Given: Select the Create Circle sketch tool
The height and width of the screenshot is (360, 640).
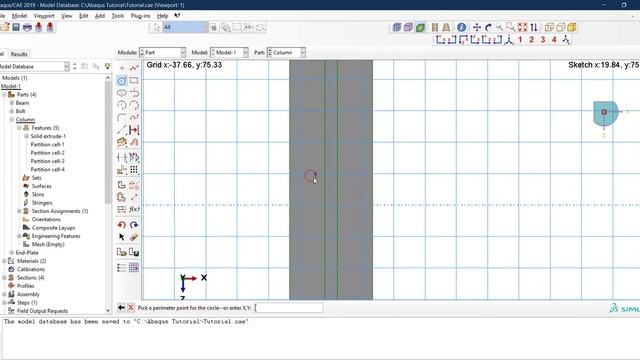Looking at the screenshot, I should pos(122,80).
